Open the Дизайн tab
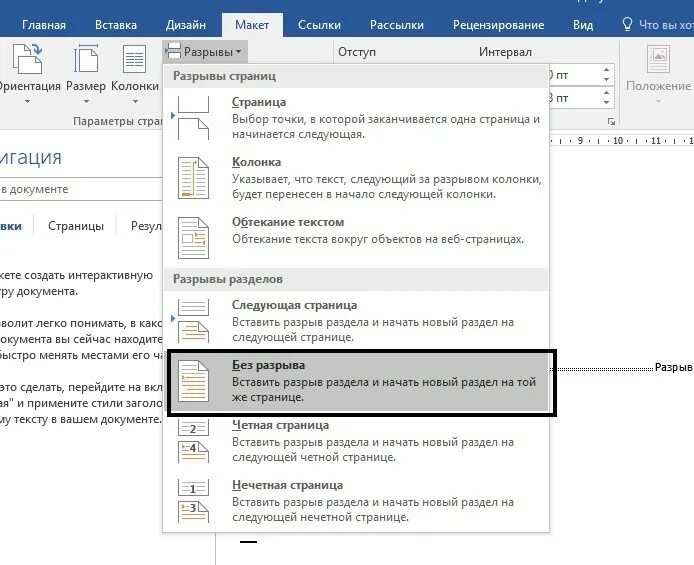Image resolution: width=694 pixels, height=565 pixels. click(186, 25)
